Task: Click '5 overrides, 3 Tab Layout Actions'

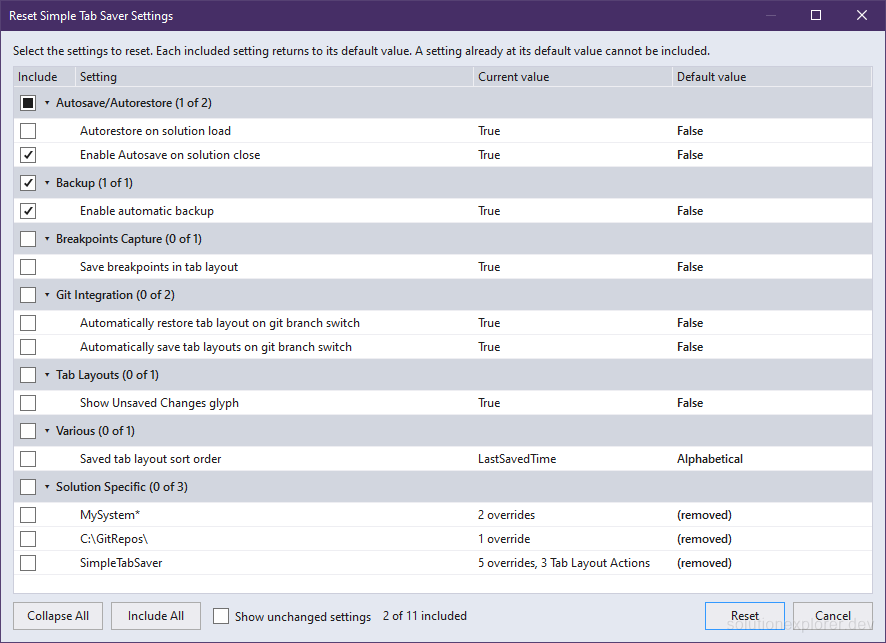Action: (x=564, y=563)
